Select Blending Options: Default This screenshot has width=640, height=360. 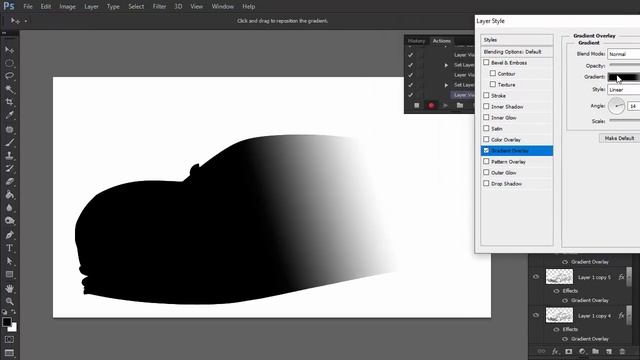(x=517, y=52)
